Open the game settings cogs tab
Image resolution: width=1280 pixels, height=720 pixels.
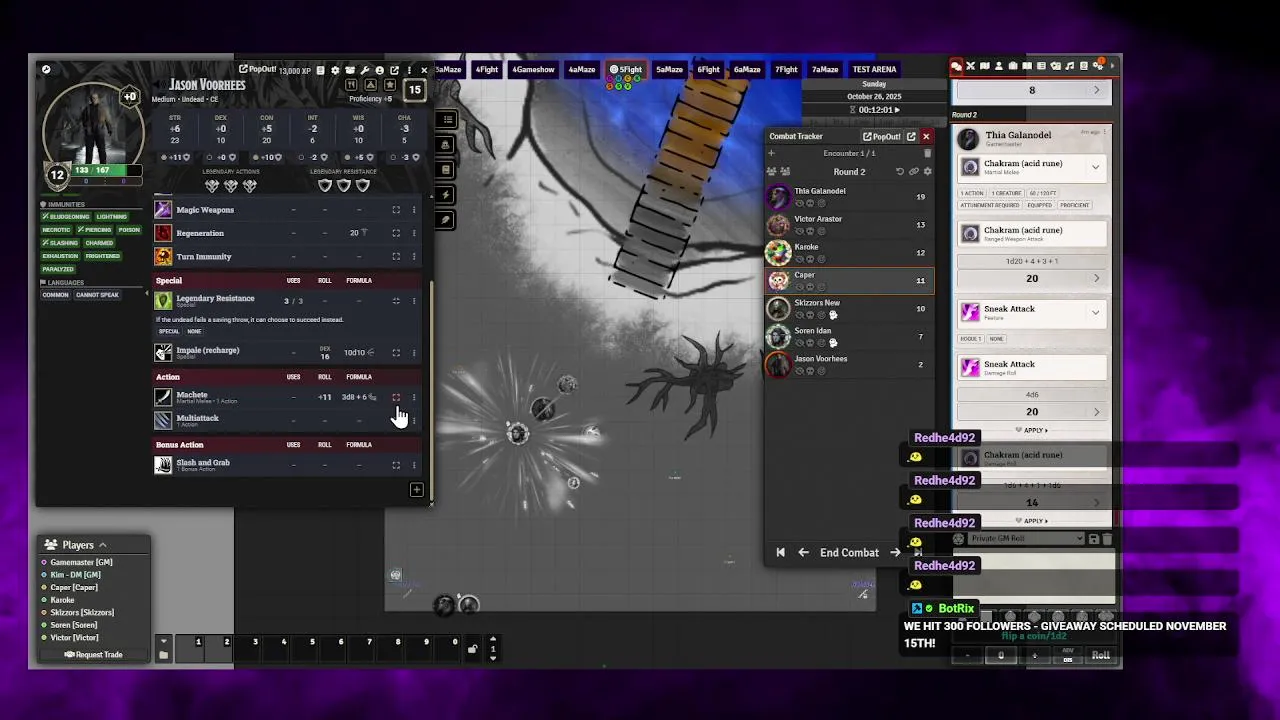click(1098, 66)
